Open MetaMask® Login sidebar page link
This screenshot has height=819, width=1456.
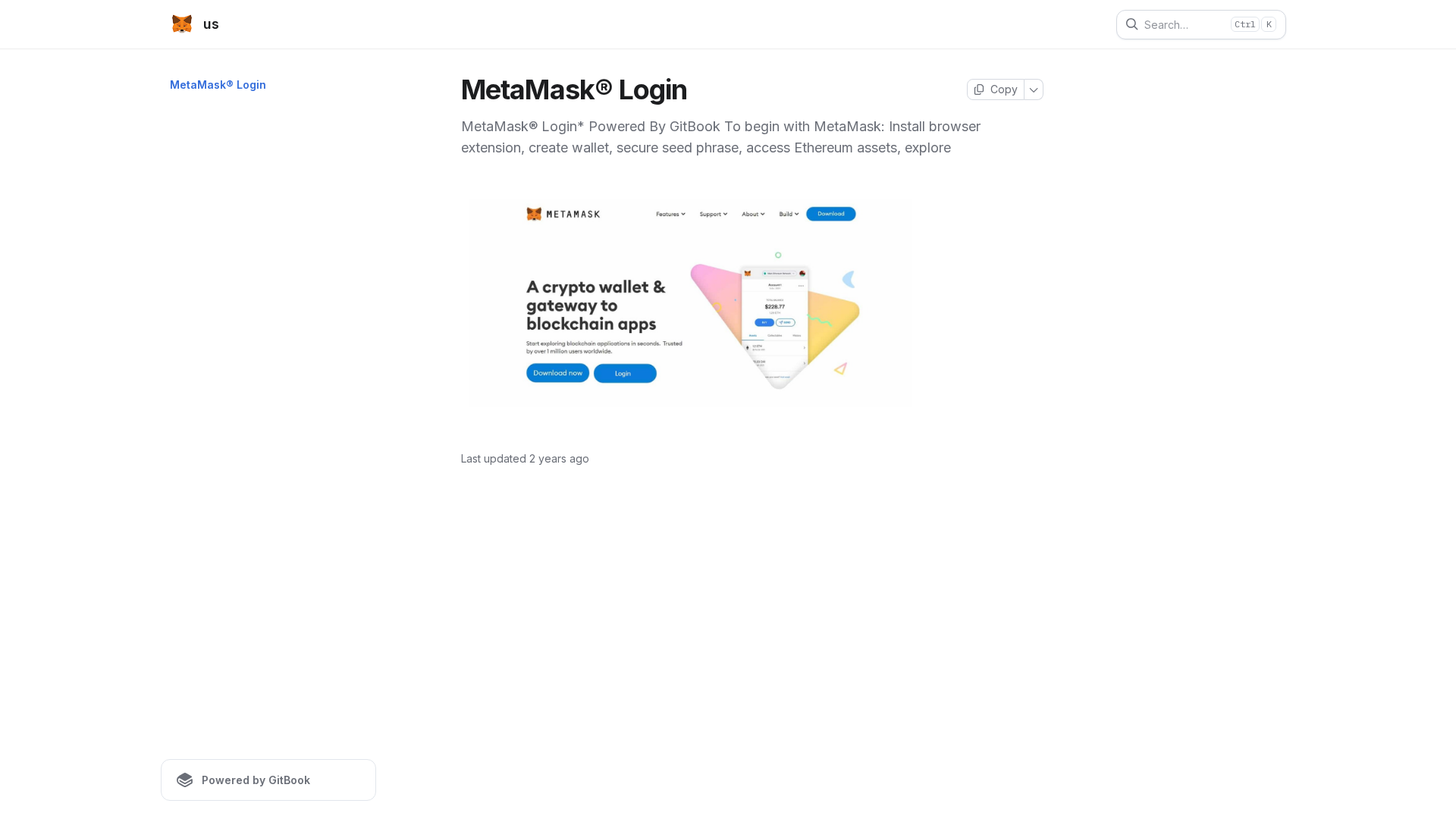click(x=218, y=85)
